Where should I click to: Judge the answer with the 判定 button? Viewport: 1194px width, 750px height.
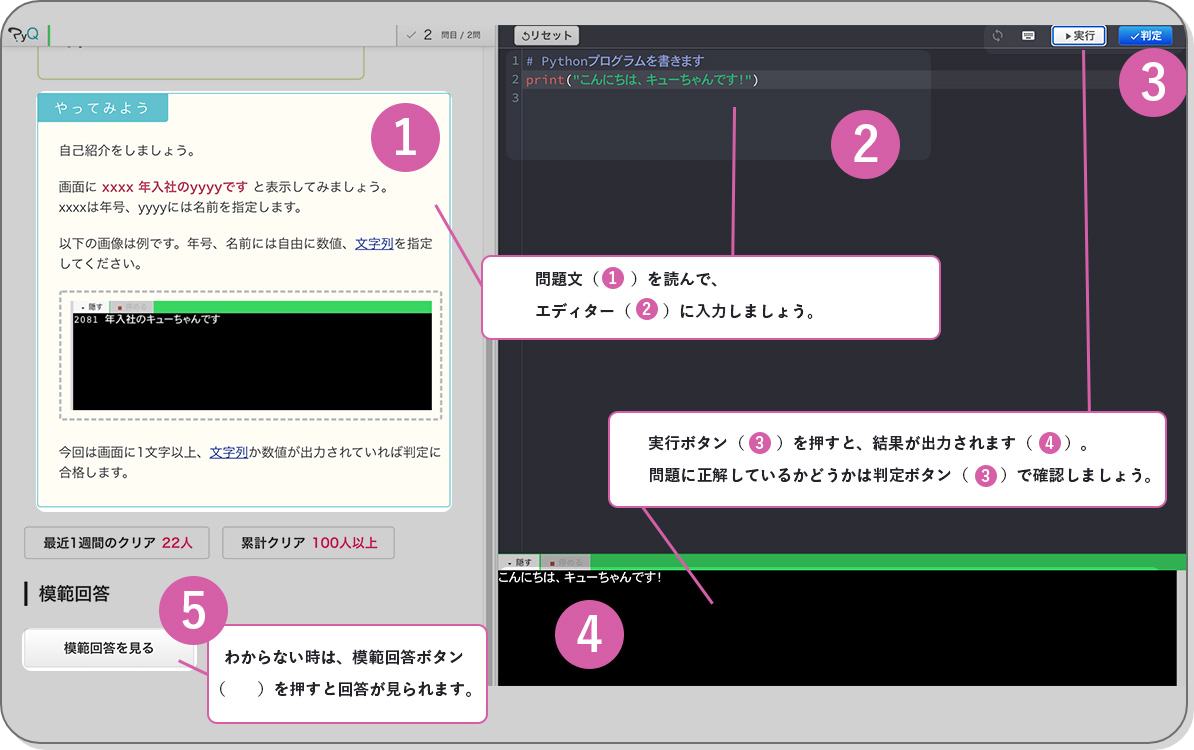coord(1146,36)
